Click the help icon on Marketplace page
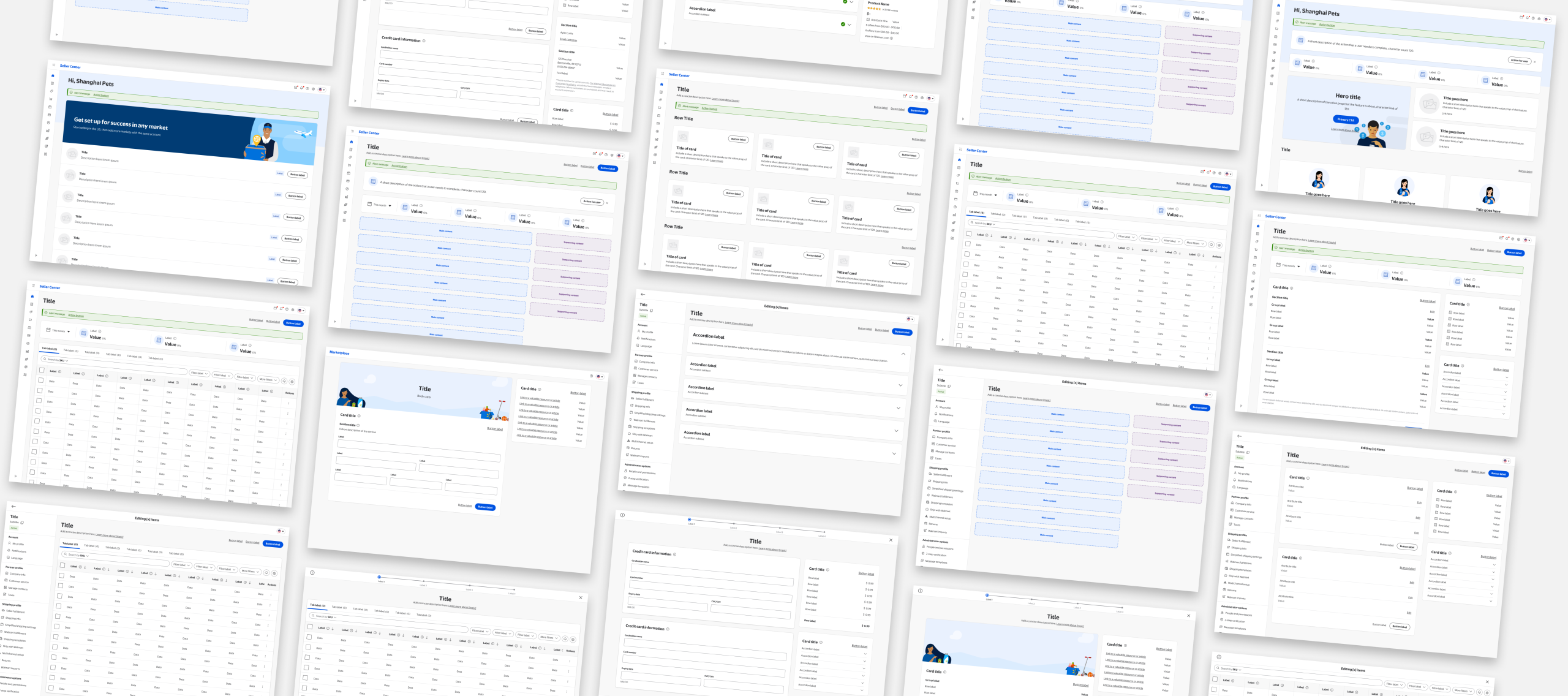This screenshot has width=1568, height=696. pos(591,376)
